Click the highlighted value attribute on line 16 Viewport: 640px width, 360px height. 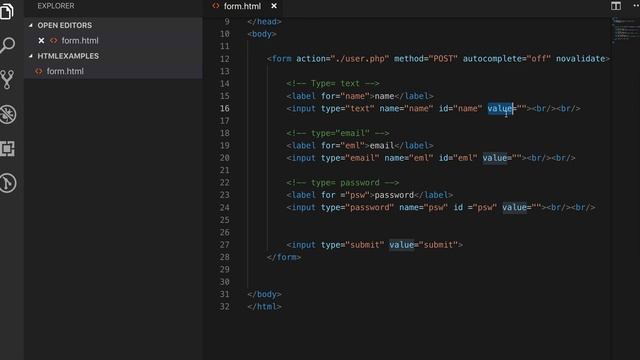tap(500, 109)
